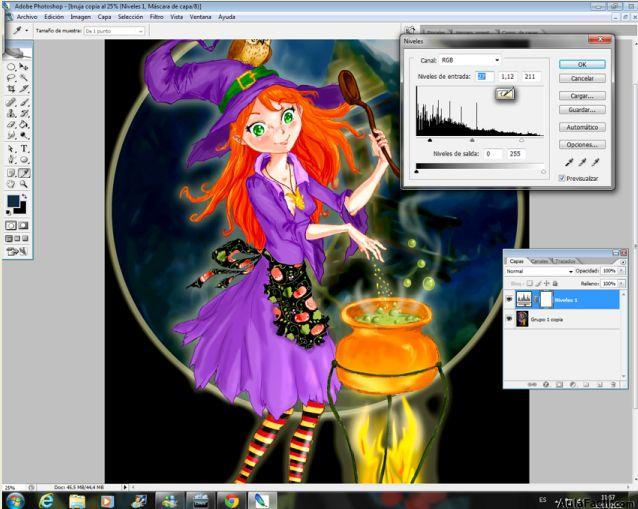The image size is (638, 509).
Task: Select the Hand tool
Action: [11, 184]
